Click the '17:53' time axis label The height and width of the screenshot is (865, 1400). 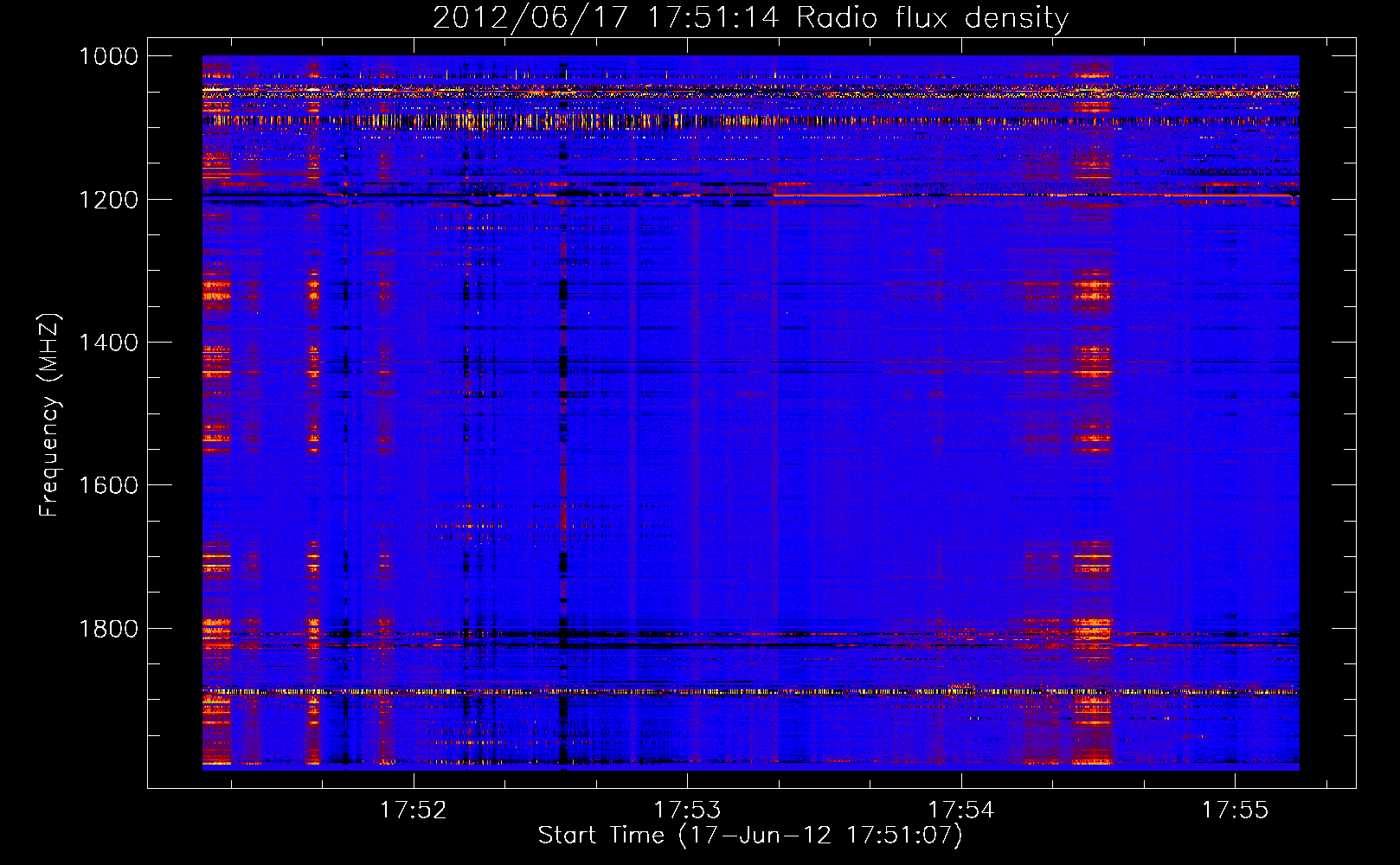point(687,810)
